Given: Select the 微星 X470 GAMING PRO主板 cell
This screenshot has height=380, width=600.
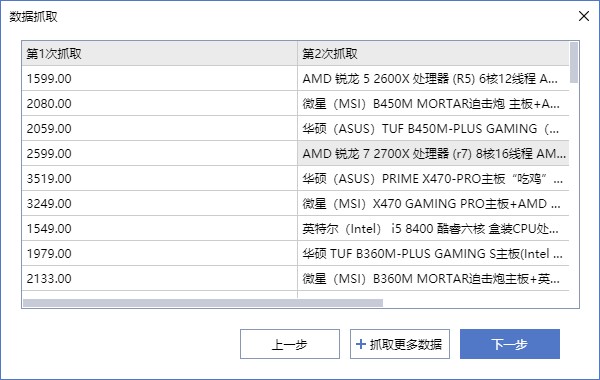Looking at the screenshot, I should pyautogui.click(x=433, y=203).
